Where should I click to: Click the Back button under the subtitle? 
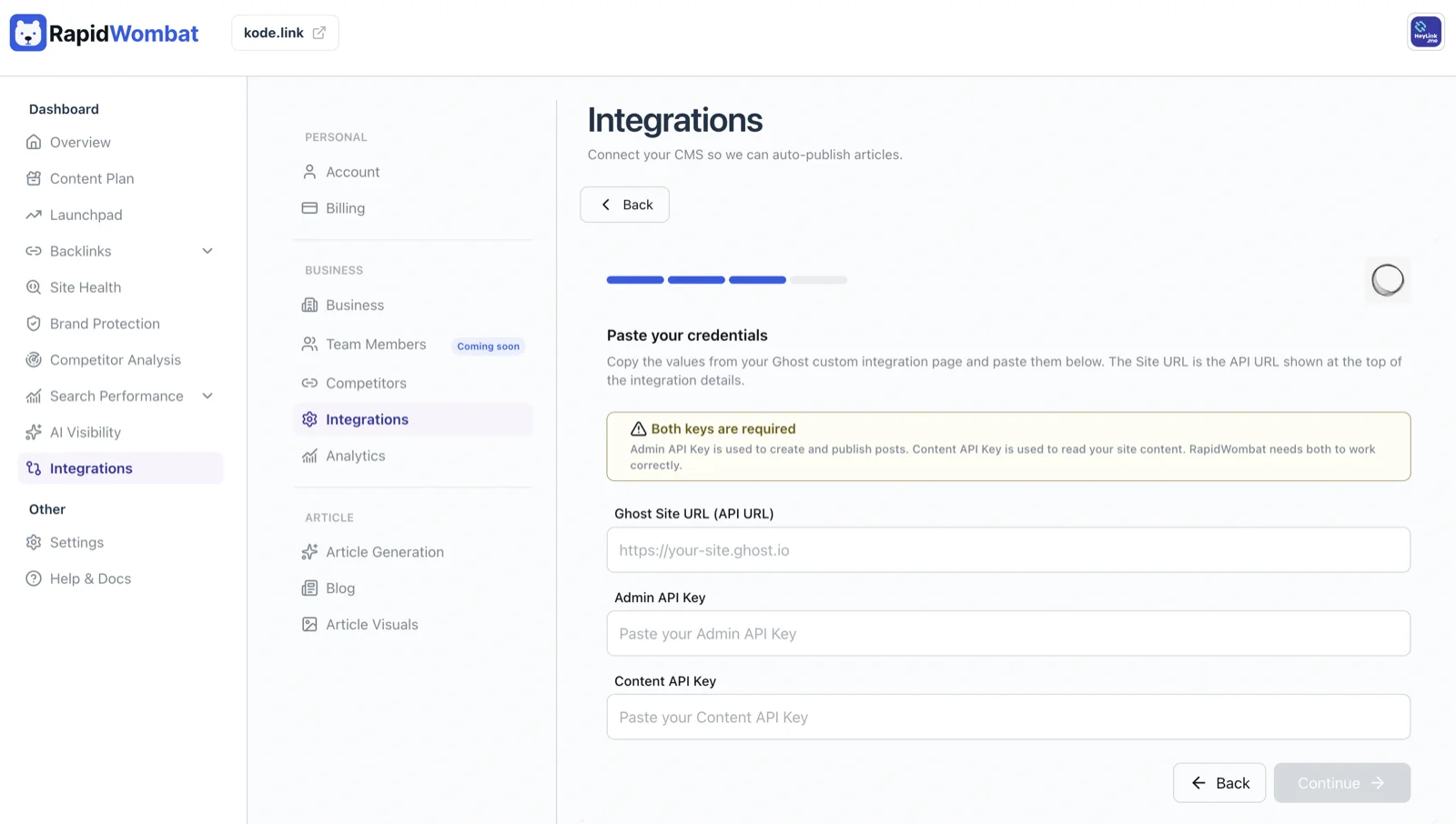coord(624,205)
